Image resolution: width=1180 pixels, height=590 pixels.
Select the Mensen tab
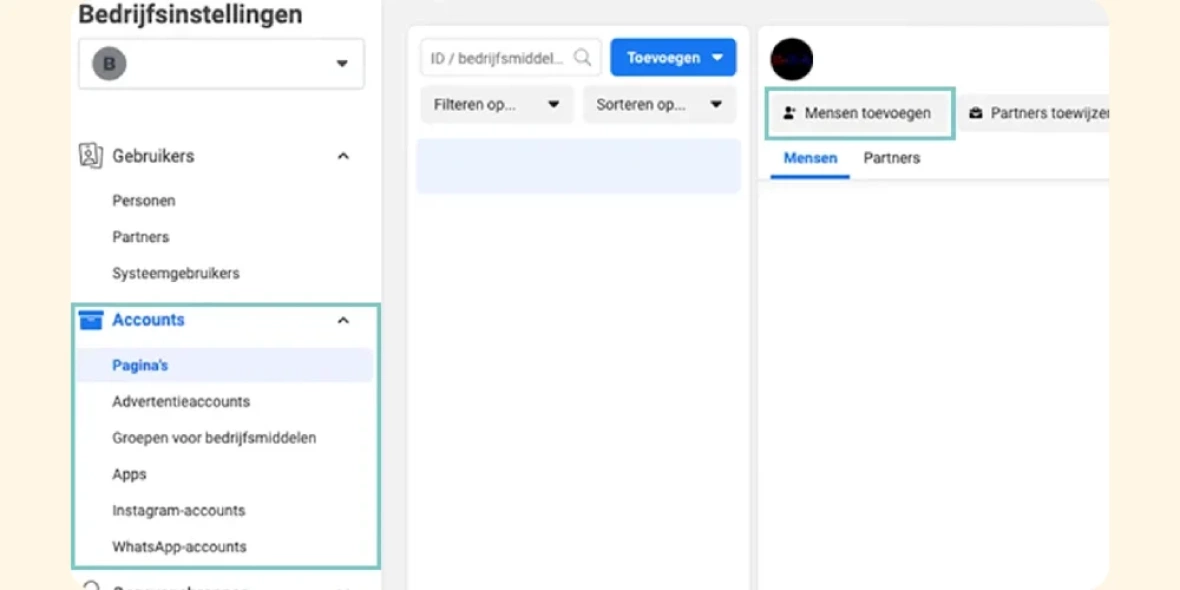[x=810, y=158]
